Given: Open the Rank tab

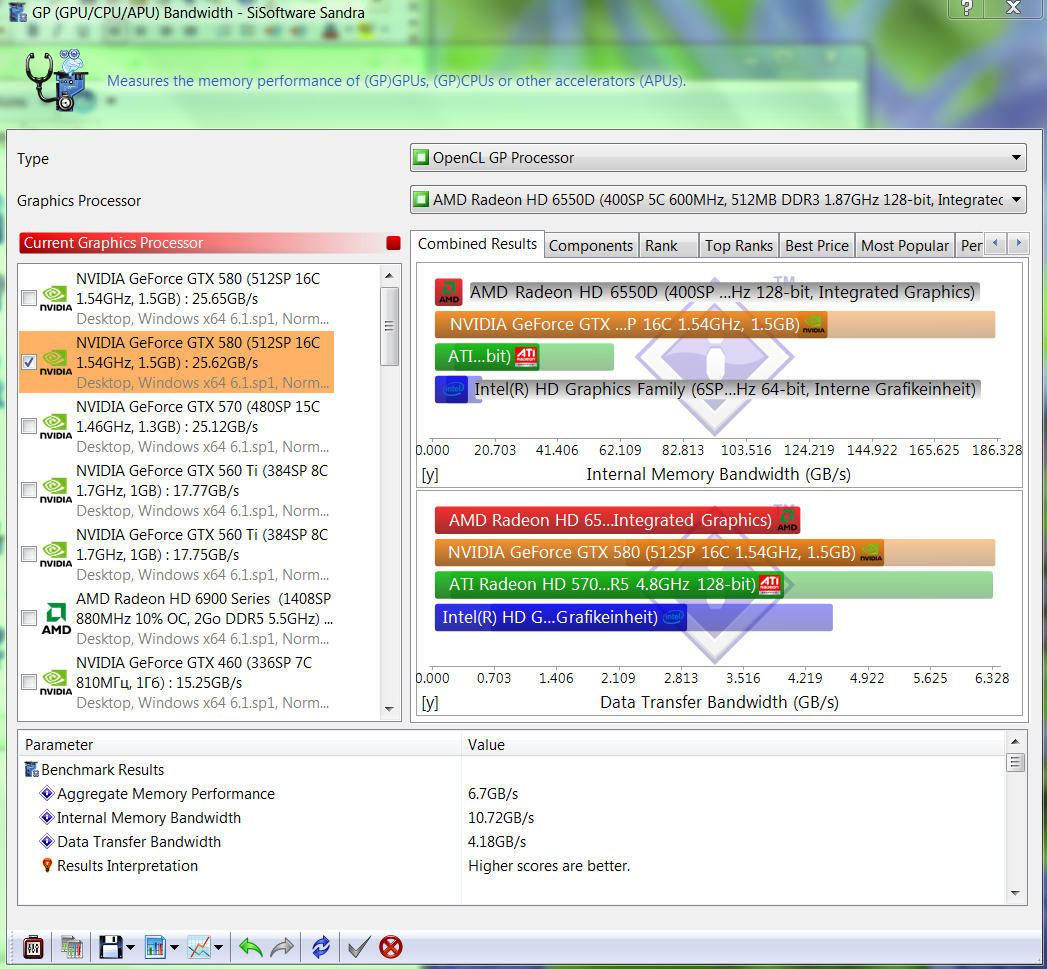Looking at the screenshot, I should click(x=668, y=246).
